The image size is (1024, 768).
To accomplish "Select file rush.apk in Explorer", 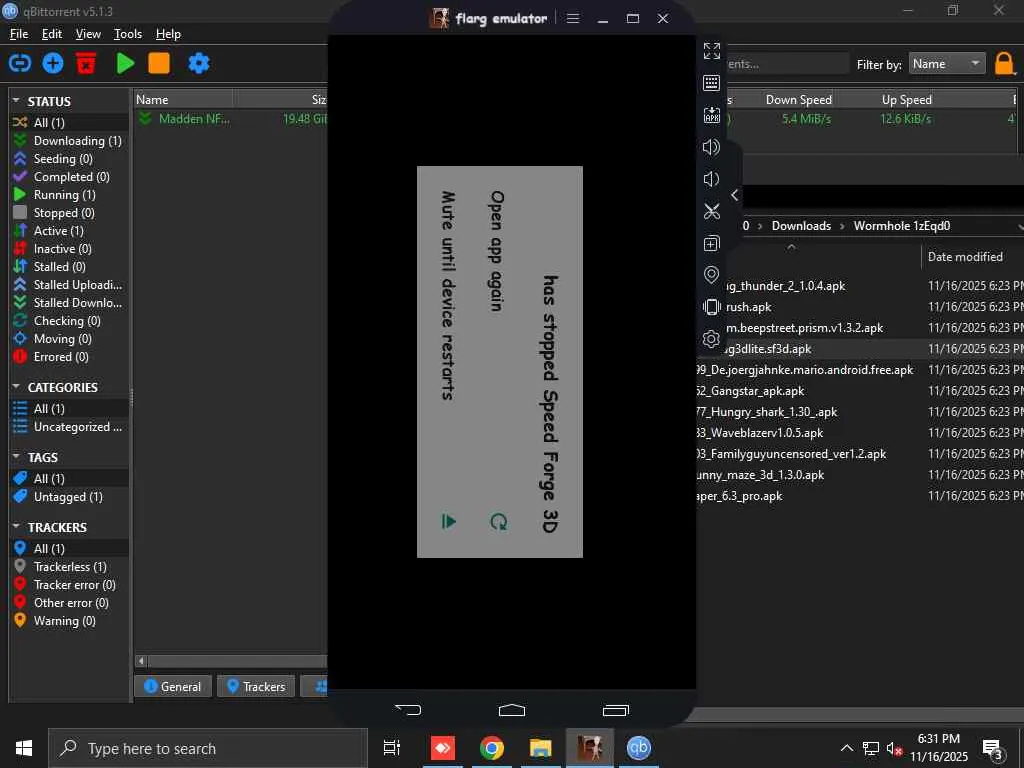I will [748, 307].
